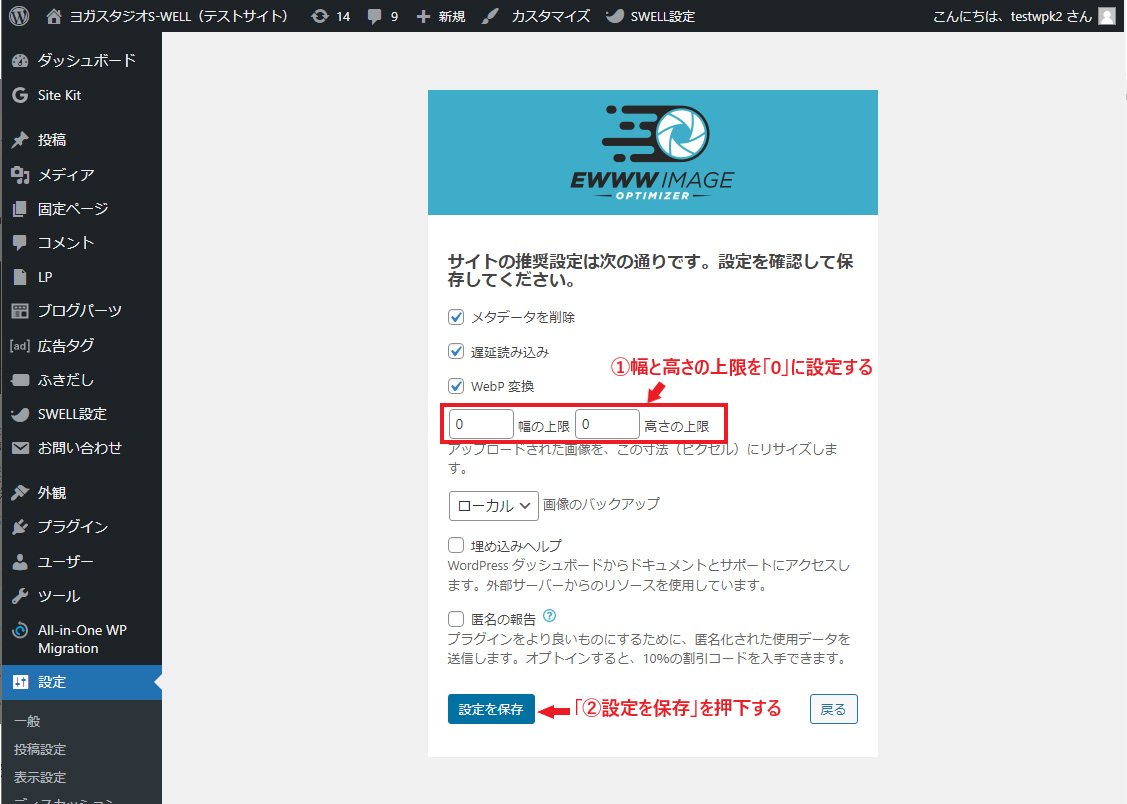Click the メディア icon
This screenshot has width=1127, height=804.
(20, 174)
